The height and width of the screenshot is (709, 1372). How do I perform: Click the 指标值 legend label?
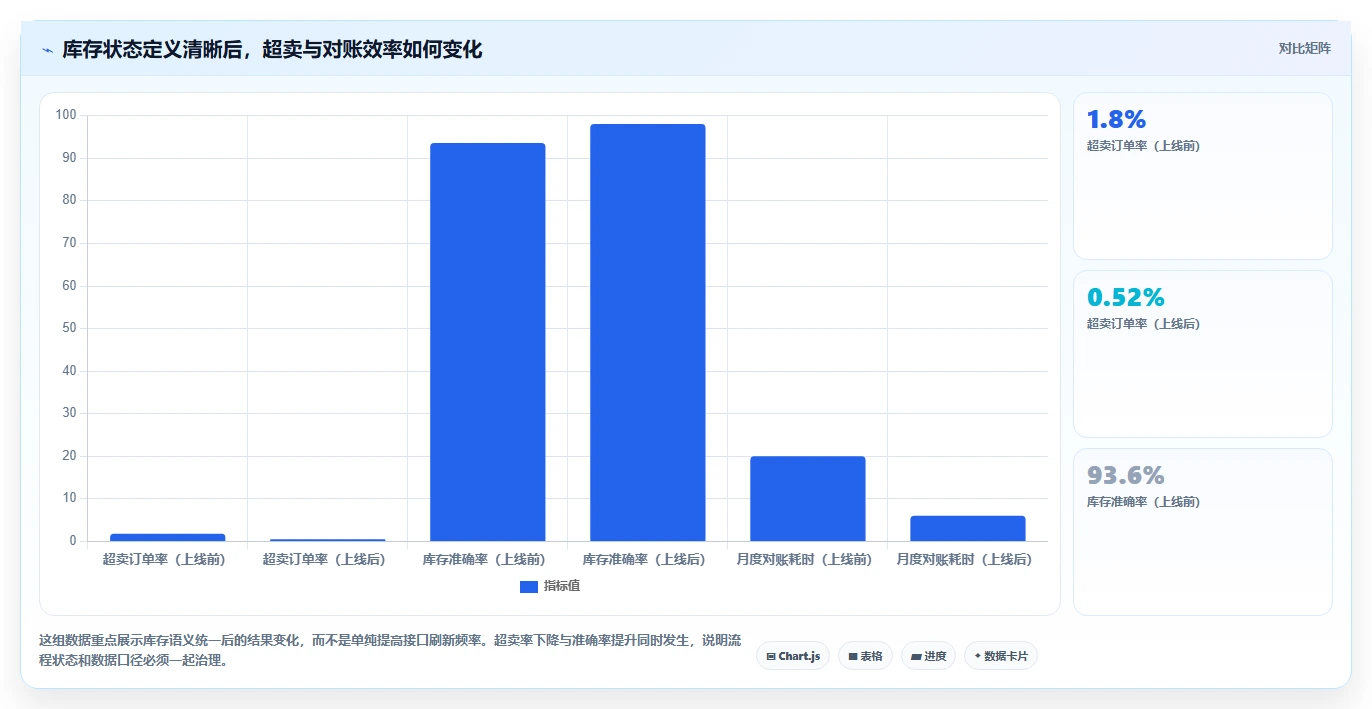(x=562, y=586)
